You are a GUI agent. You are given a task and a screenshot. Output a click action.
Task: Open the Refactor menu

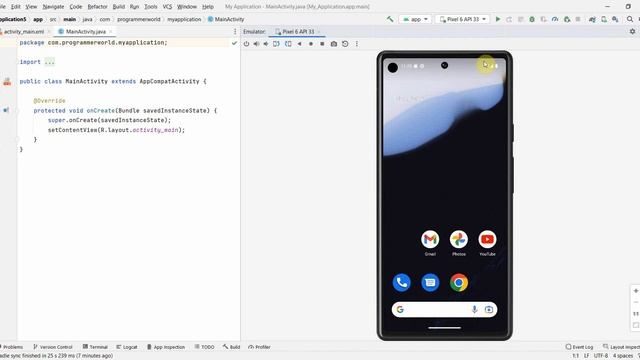97,7
